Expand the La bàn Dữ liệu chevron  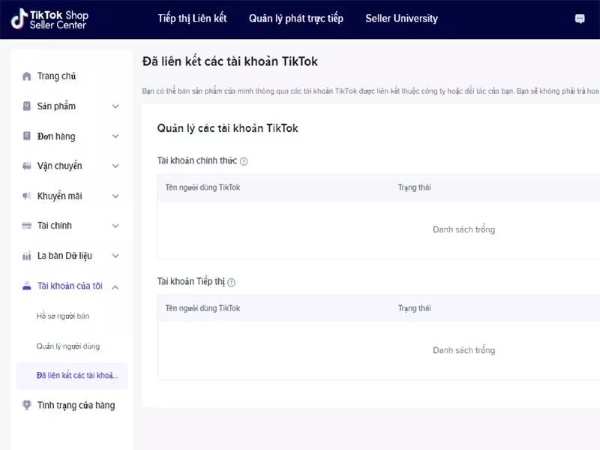pyautogui.click(x=115, y=256)
